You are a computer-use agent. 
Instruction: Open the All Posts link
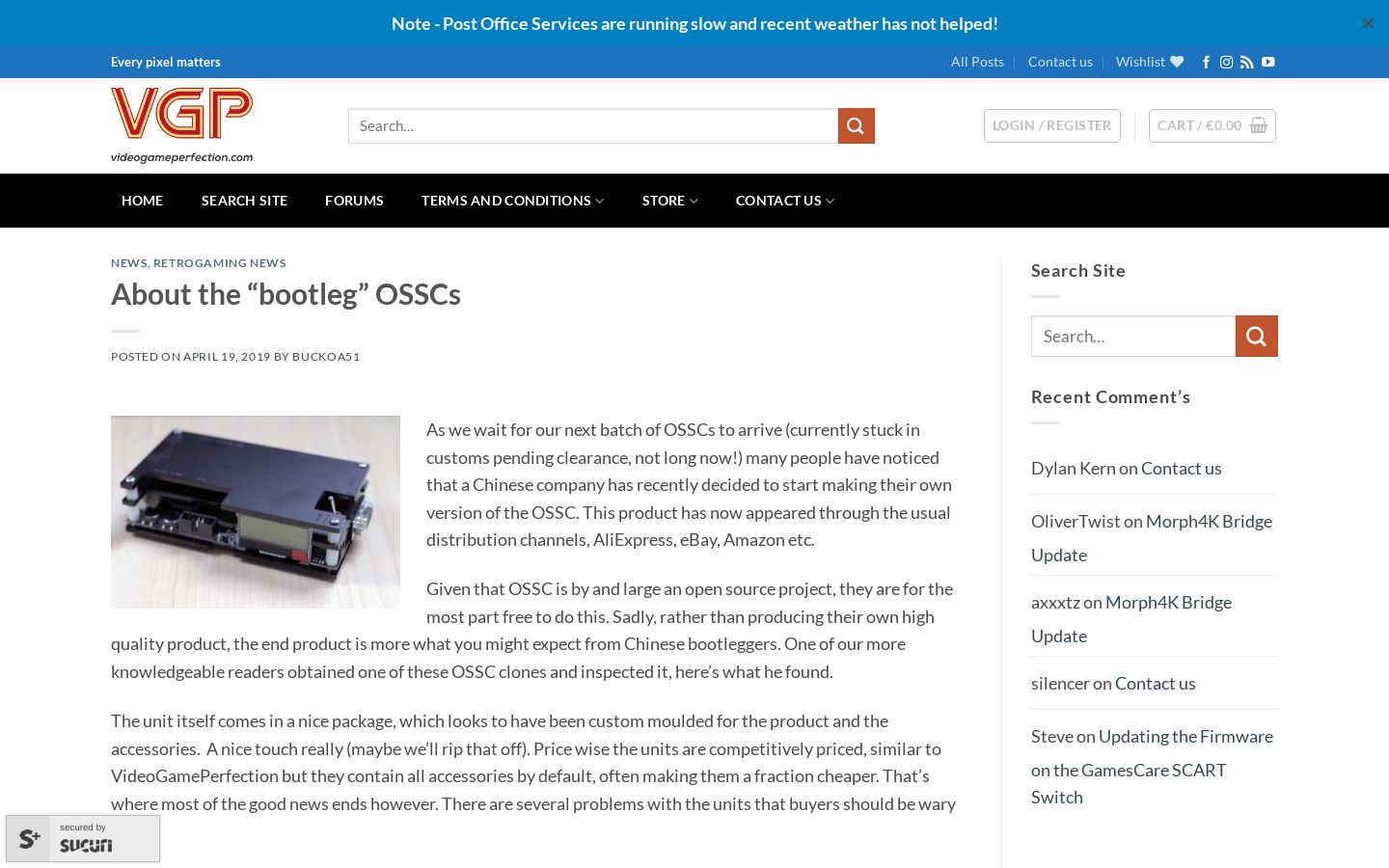pyautogui.click(x=977, y=62)
